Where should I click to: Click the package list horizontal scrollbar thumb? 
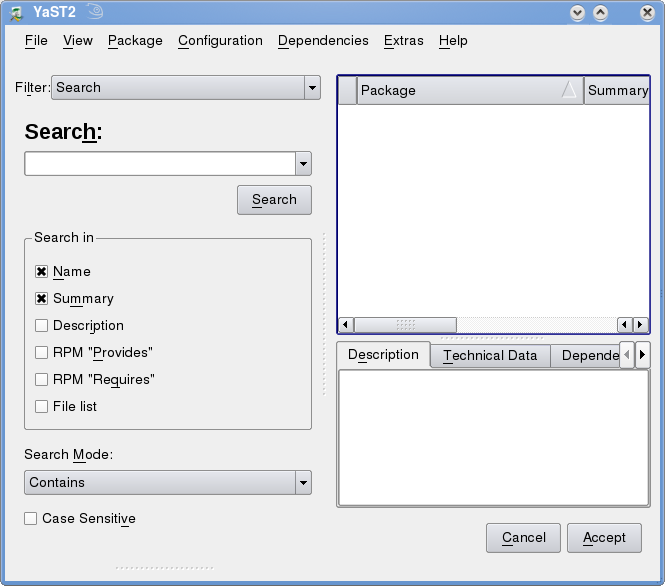(x=405, y=325)
